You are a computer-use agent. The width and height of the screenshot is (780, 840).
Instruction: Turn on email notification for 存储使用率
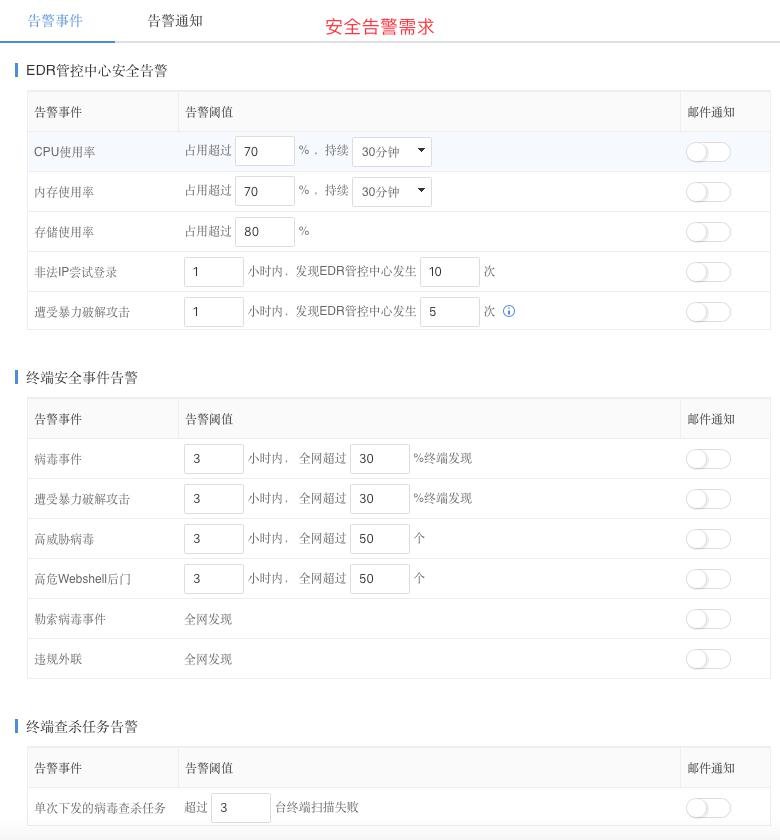708,232
